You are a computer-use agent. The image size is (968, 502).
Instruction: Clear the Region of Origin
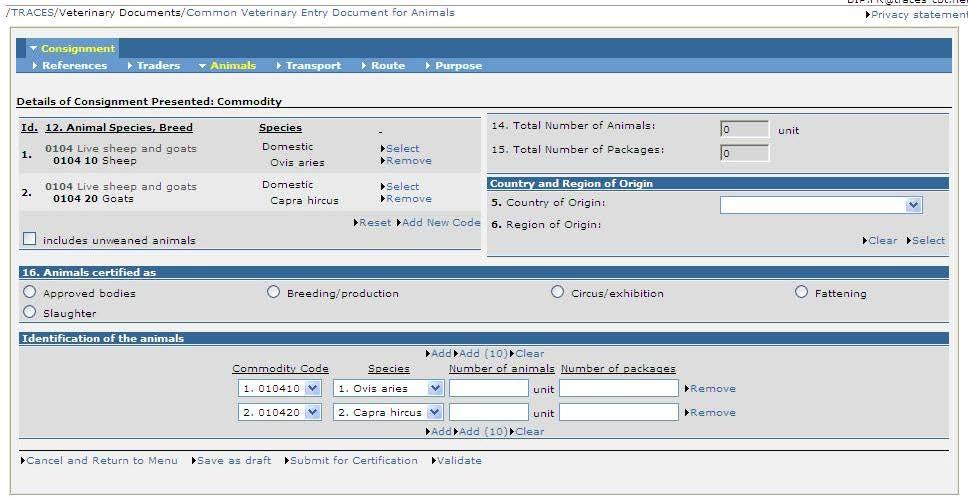coord(882,241)
